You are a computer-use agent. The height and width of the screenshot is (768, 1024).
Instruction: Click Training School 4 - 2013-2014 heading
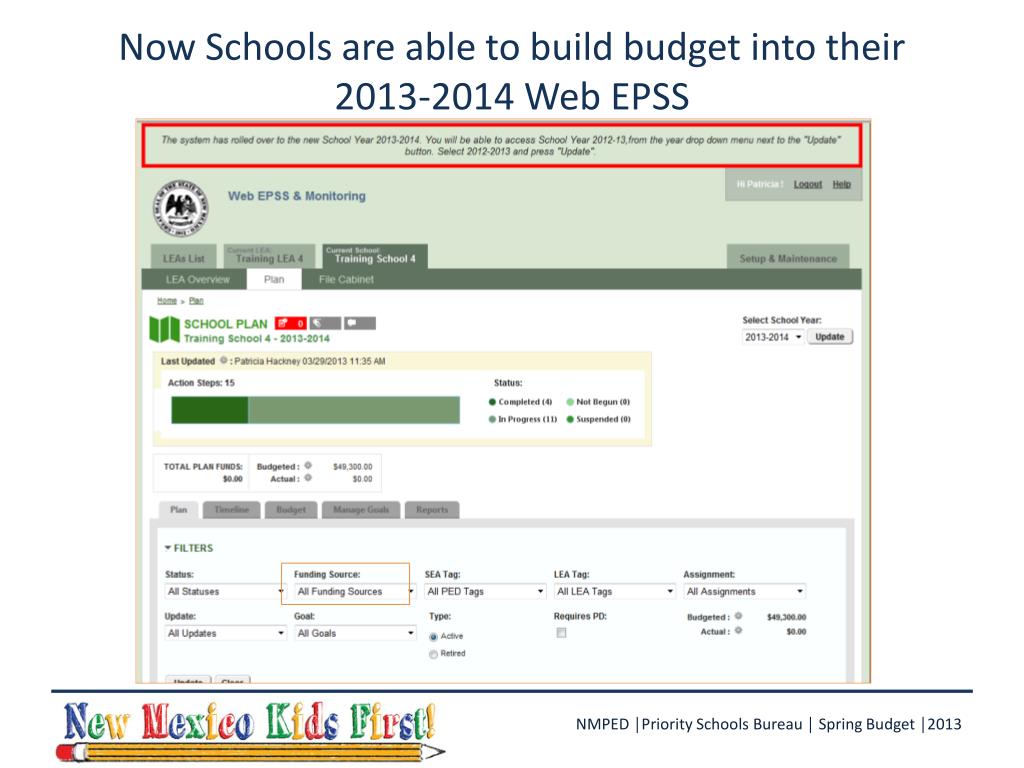pyautogui.click(x=257, y=338)
